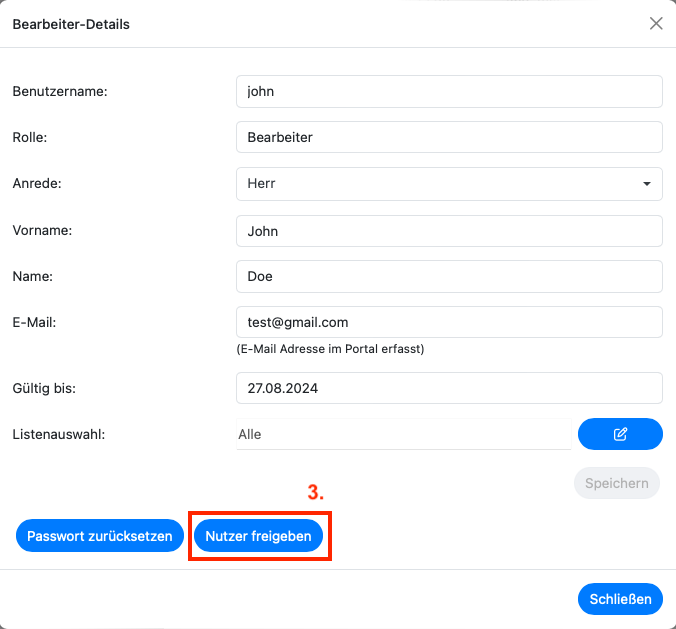The width and height of the screenshot is (676, 629).
Task: Click the Bearbeiter-Details dialog title
Action: point(71,24)
